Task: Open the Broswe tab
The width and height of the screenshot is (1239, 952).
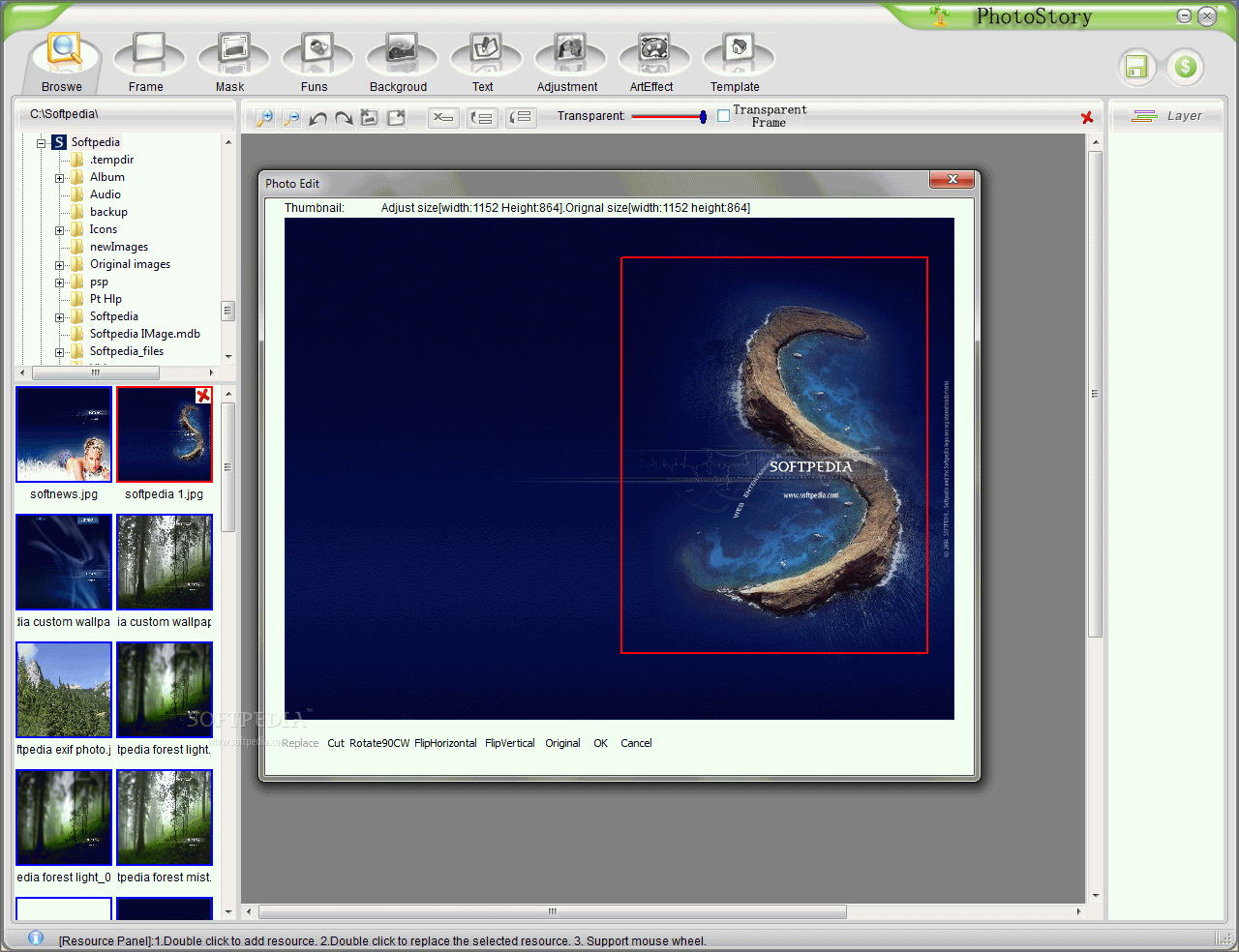Action: click(x=62, y=64)
